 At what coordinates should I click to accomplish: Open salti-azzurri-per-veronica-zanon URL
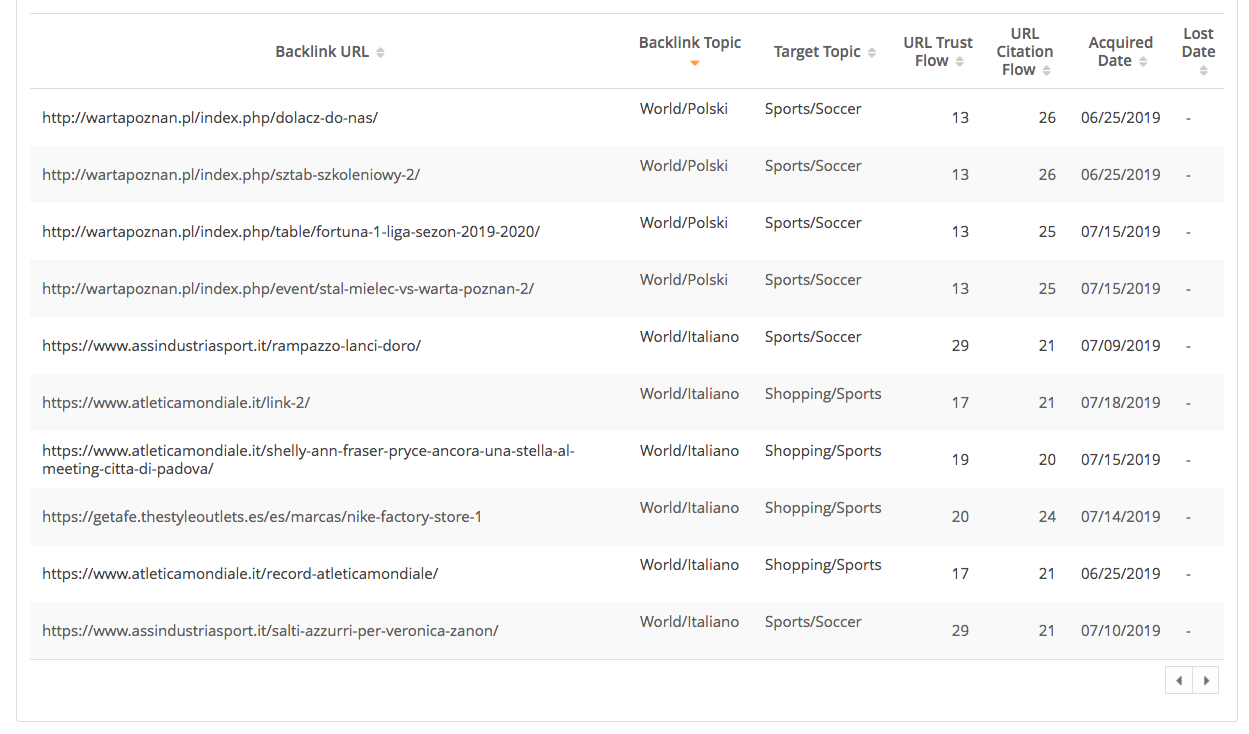click(270, 630)
